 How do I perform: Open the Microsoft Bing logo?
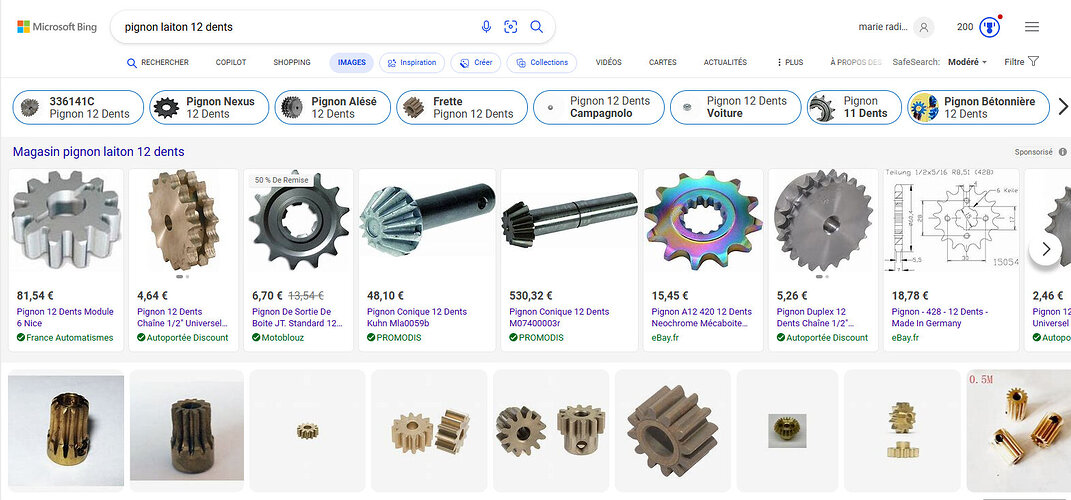pyautogui.click(x=57, y=27)
